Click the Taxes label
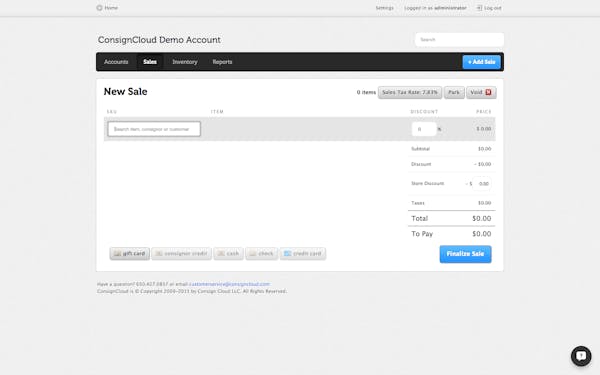Screen dimensions: 600x375 418,203
